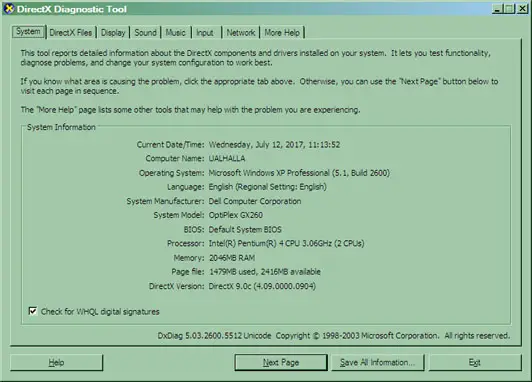Click the Intel Pentium 4 processor value
Screen dimensions: 532x382
286,243
